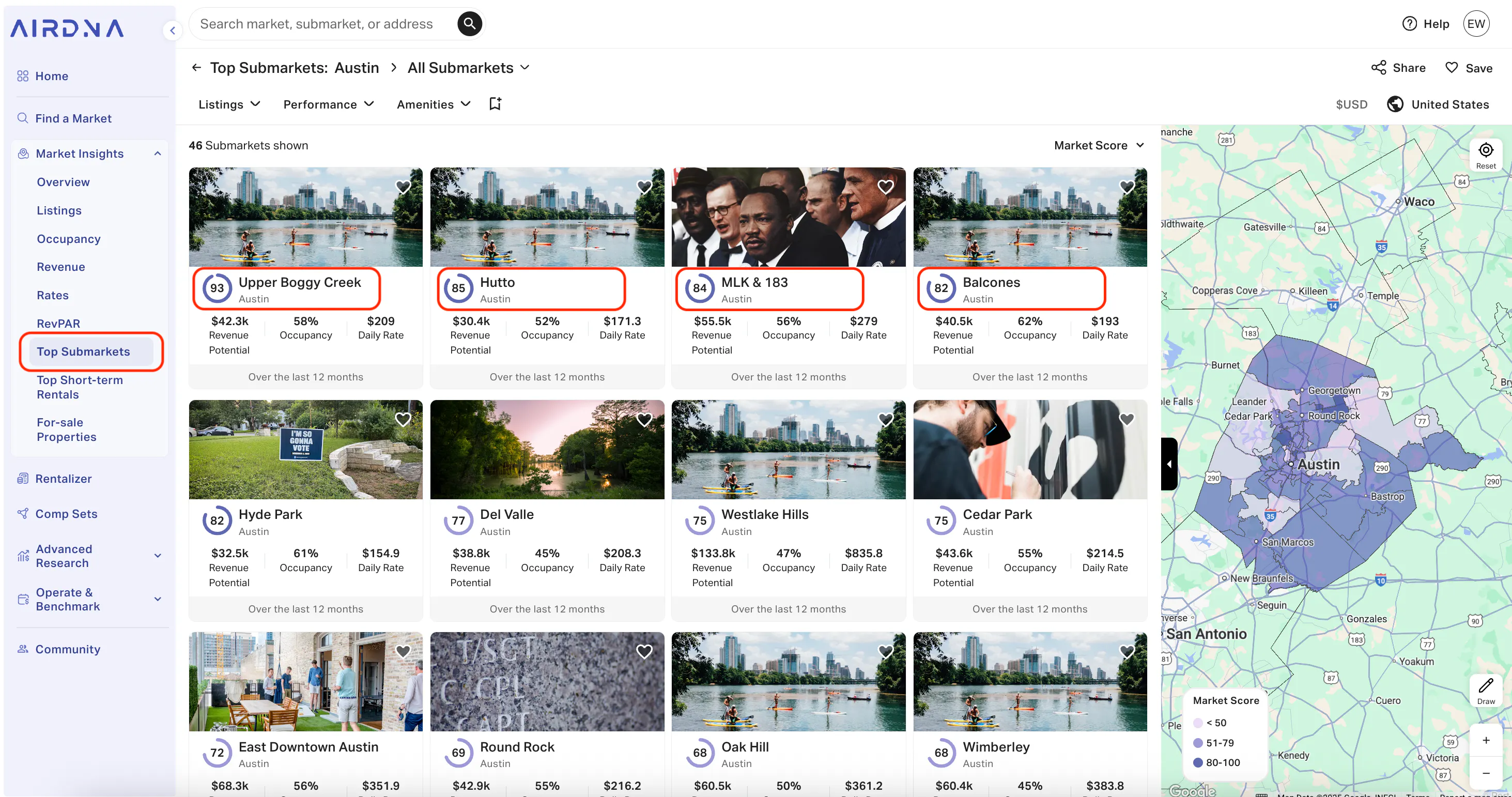1512x797 pixels.
Task: Open Rentalizer from the sidebar
Action: 64,478
